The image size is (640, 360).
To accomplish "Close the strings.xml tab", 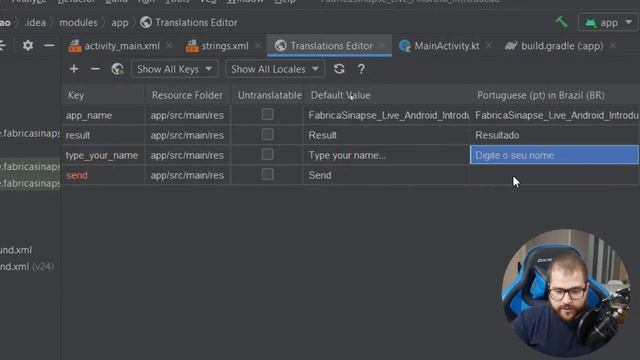I will click(x=258, y=46).
